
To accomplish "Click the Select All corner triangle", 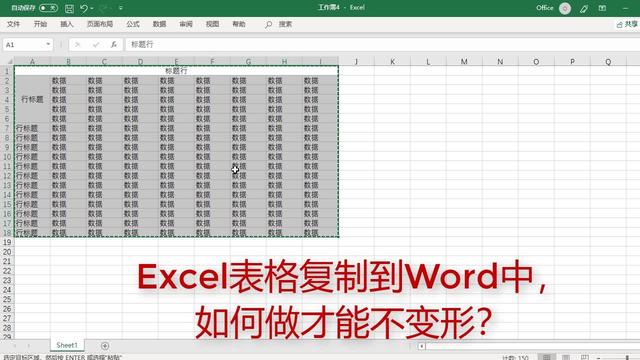I will click(x=9, y=62).
